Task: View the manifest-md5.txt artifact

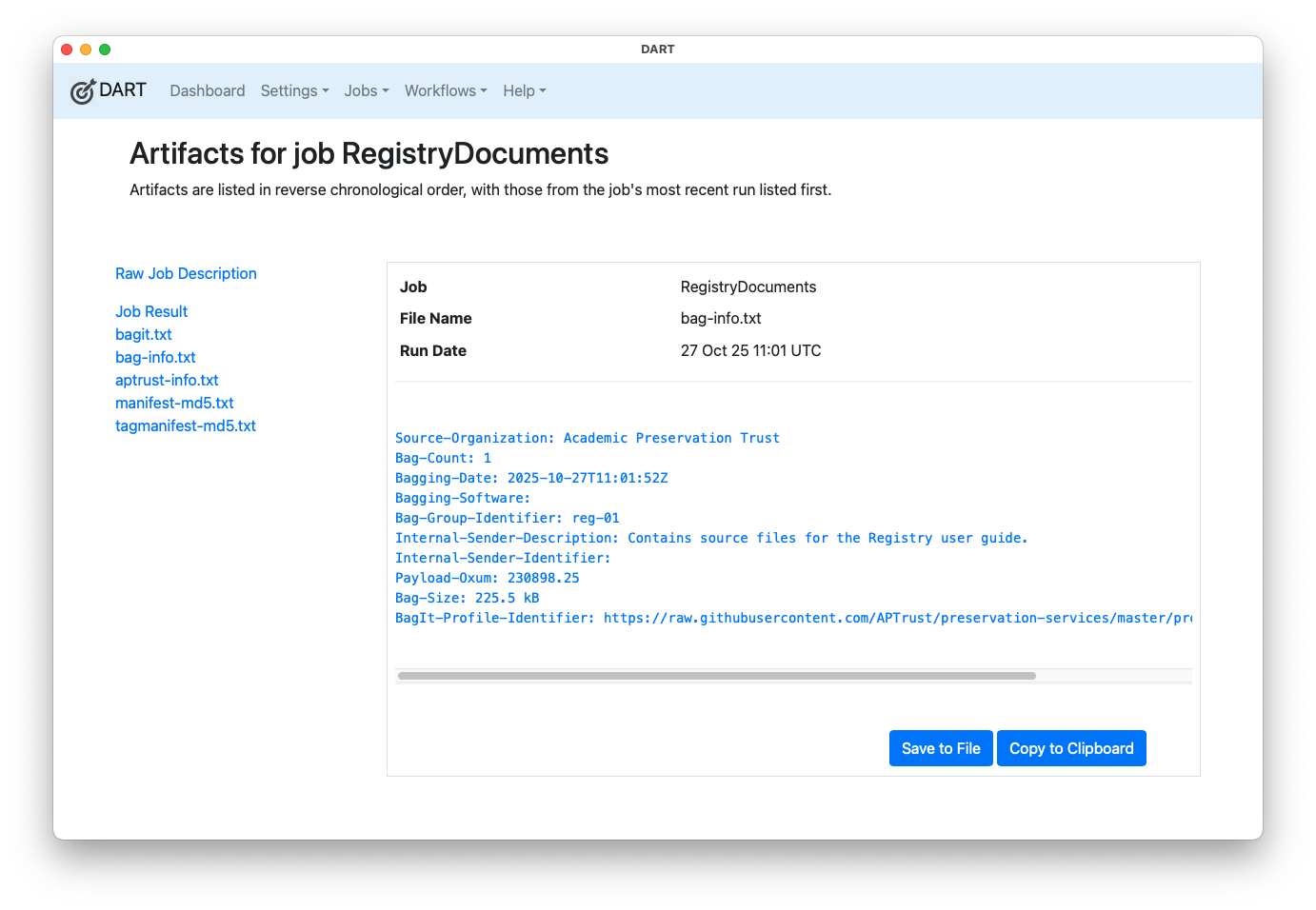Action: pyautogui.click(x=174, y=403)
